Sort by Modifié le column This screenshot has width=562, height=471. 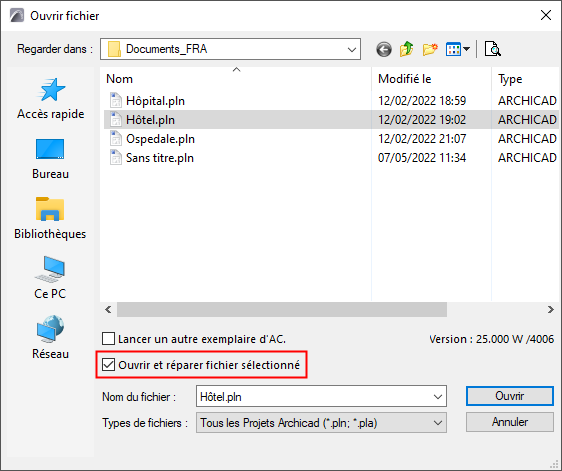pos(432,79)
